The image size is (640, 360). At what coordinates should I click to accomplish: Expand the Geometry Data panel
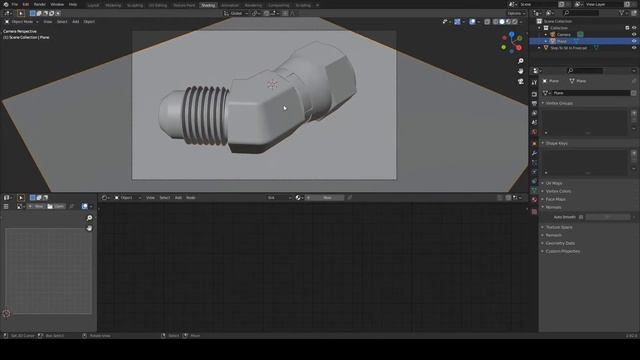click(560, 243)
